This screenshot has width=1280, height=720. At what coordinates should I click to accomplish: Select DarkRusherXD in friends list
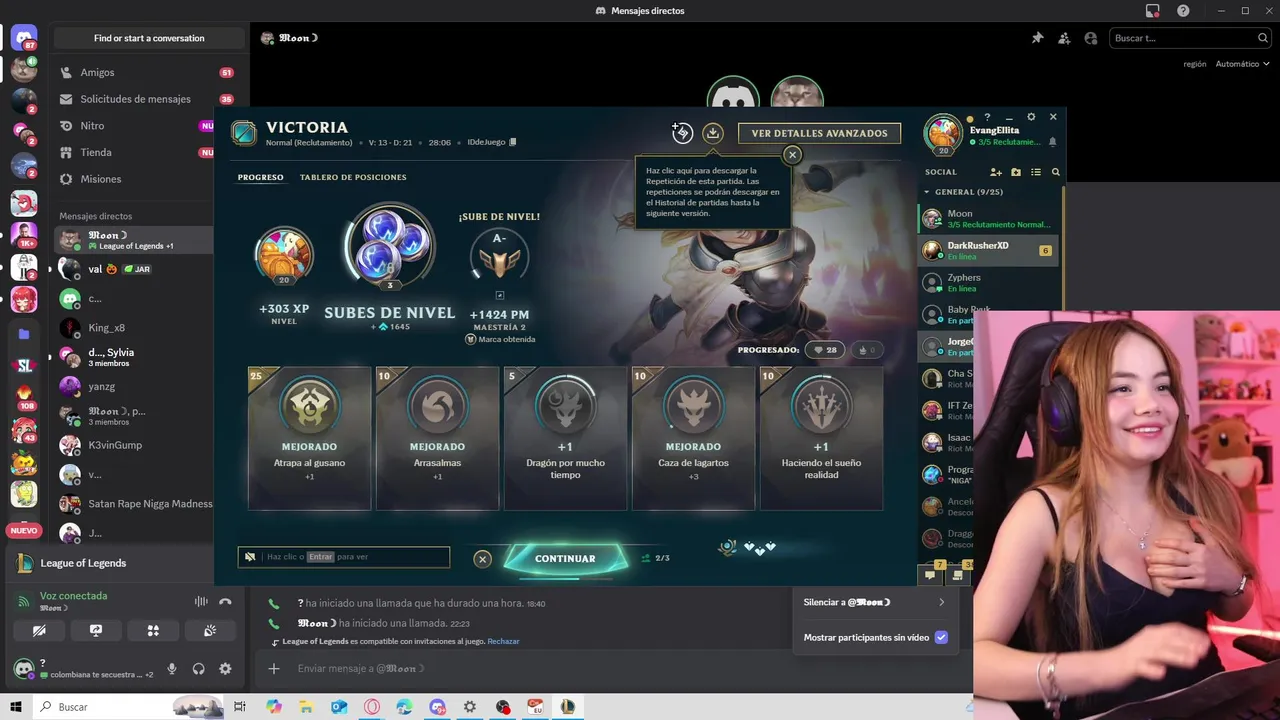click(989, 250)
